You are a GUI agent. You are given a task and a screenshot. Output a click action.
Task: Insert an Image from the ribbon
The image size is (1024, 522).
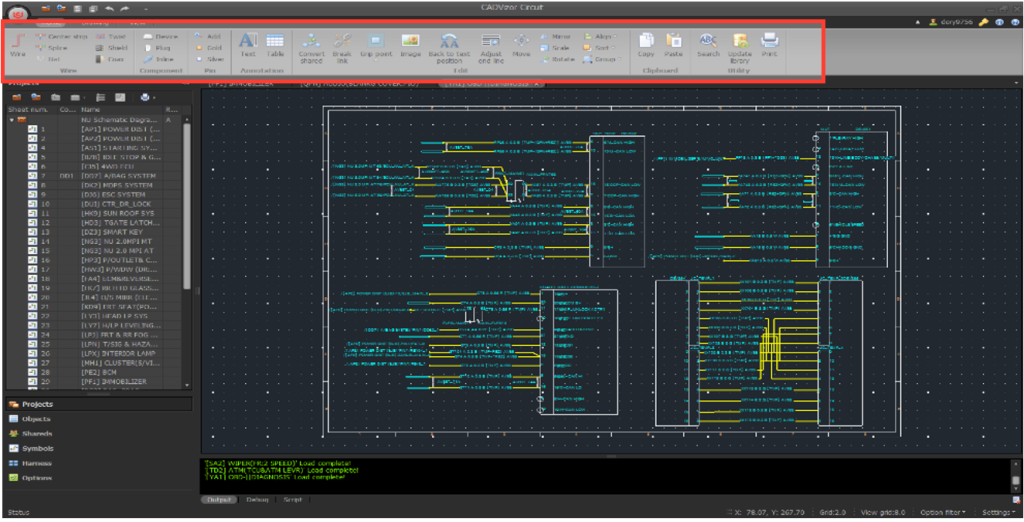pos(410,45)
